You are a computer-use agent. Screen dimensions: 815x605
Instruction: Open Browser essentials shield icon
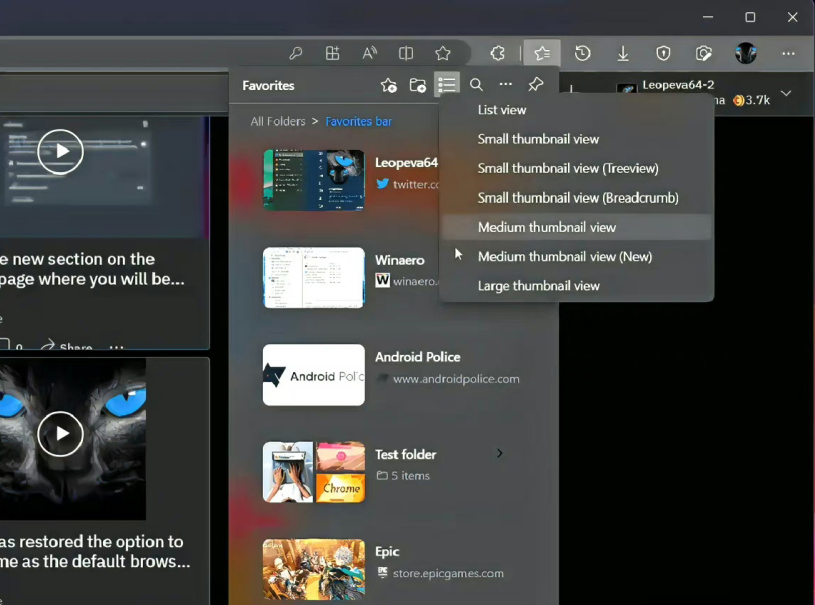(x=663, y=53)
